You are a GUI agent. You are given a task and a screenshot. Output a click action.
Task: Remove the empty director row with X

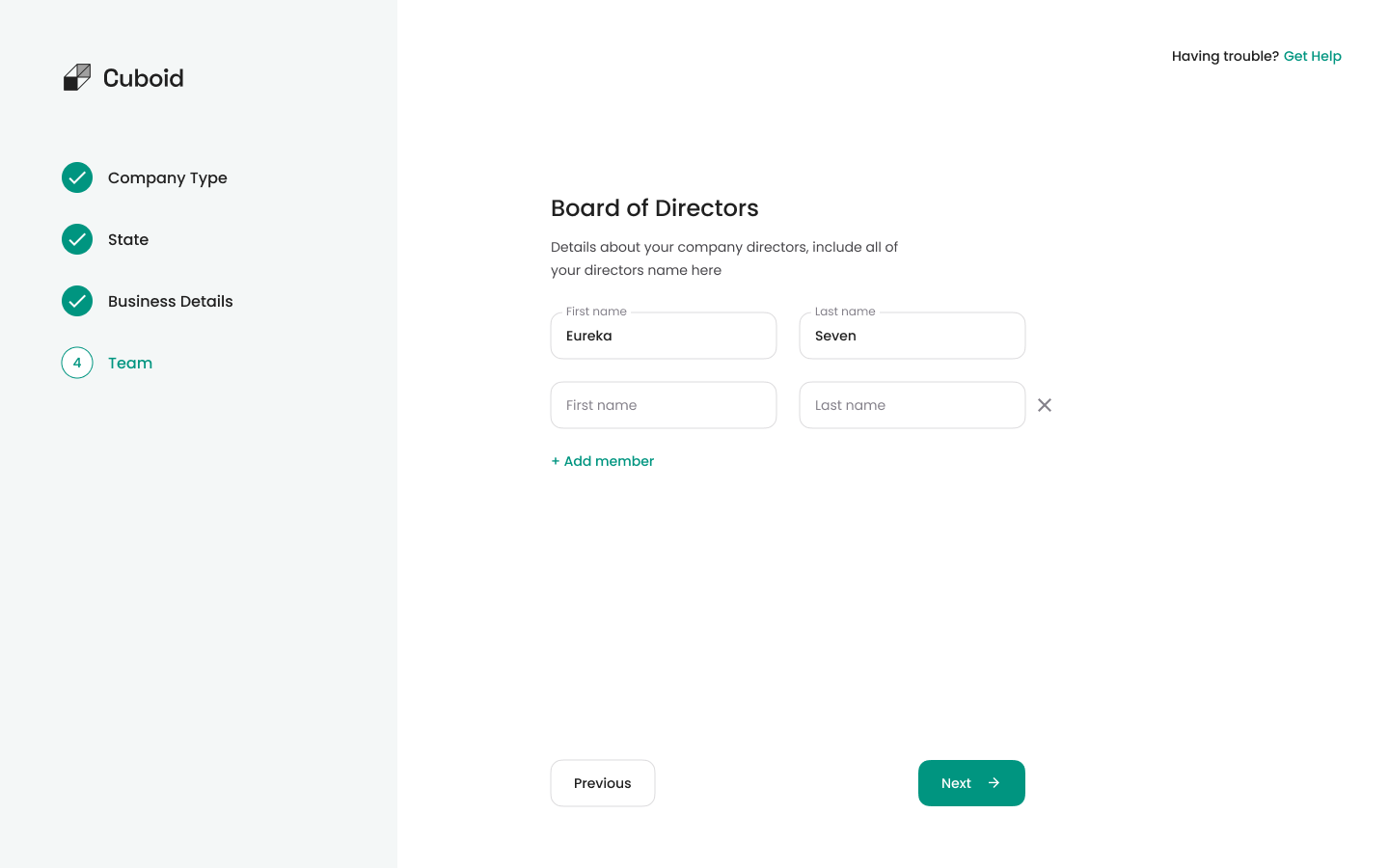click(x=1045, y=405)
